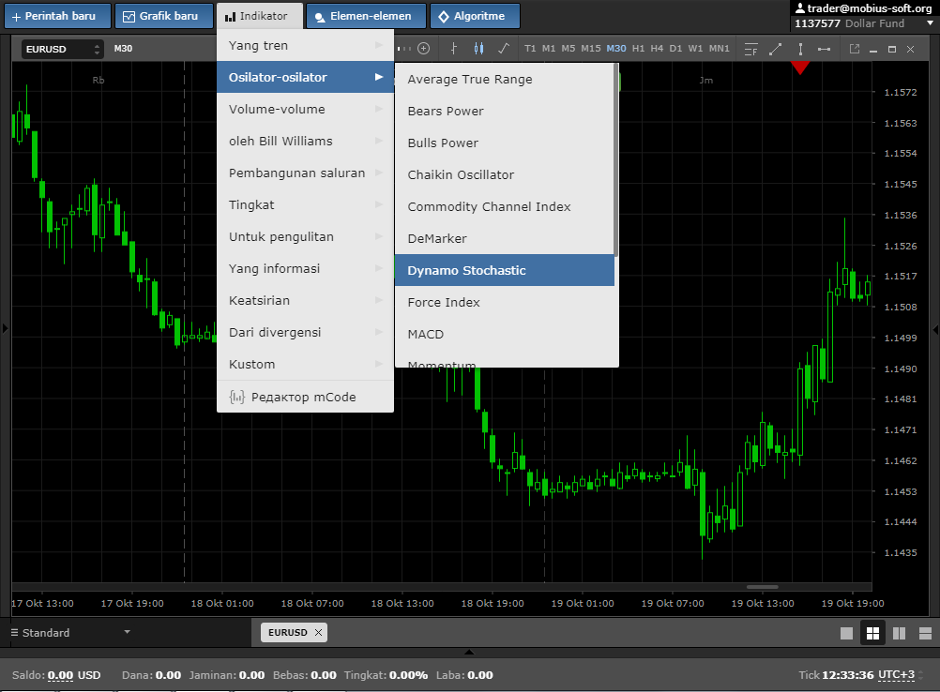This screenshot has height=692, width=940.
Task: Set single chart layout
Action: point(846,633)
